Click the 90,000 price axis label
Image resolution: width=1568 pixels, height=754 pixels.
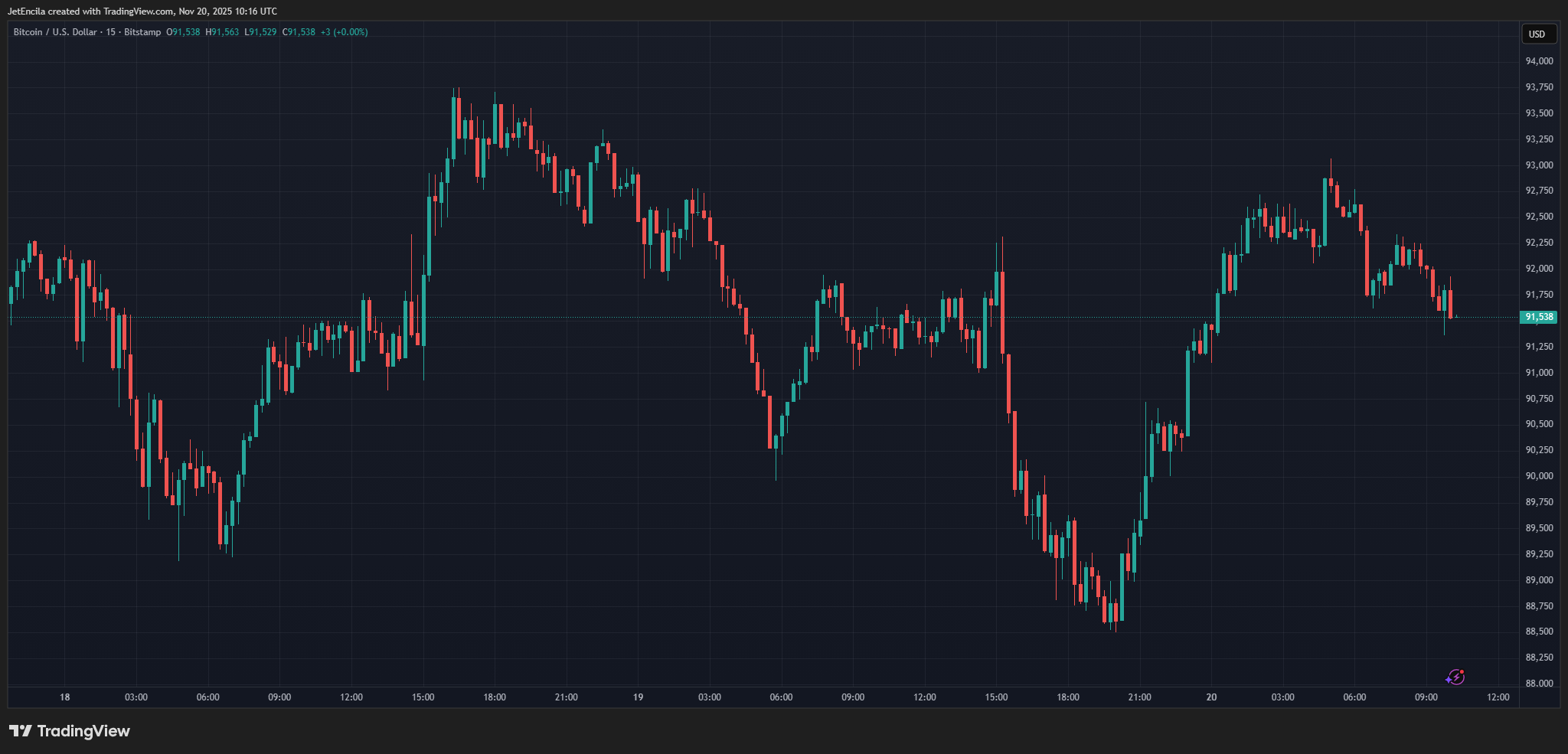(x=1539, y=476)
